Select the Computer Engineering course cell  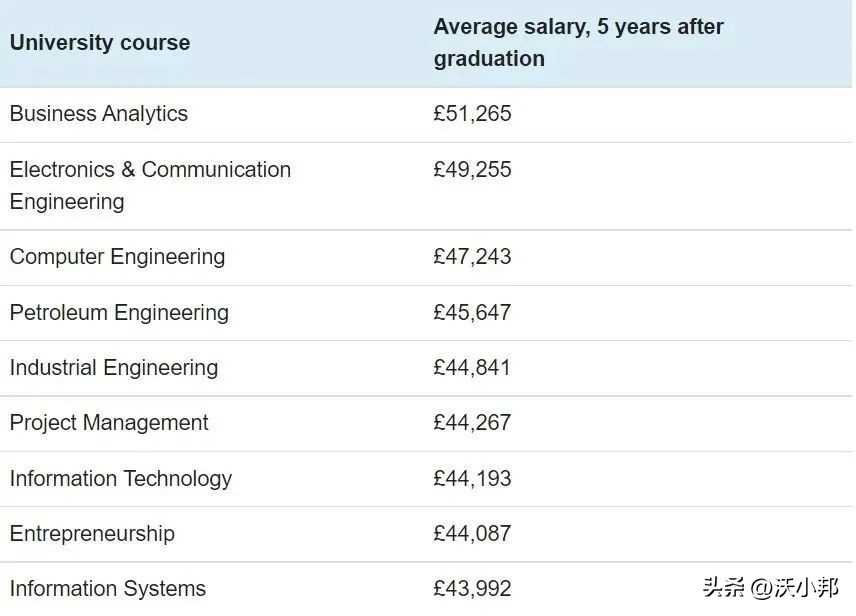pos(117,257)
